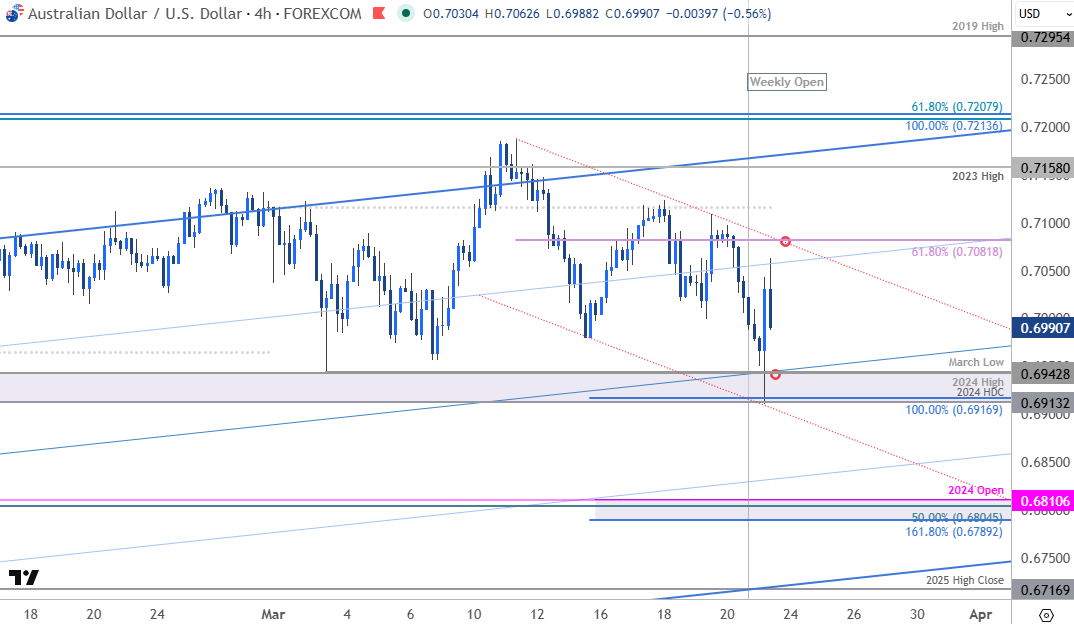Click the 61.80% (0.72079) Fibonacci label
Viewport: 1074px width, 624px height.
(957, 107)
